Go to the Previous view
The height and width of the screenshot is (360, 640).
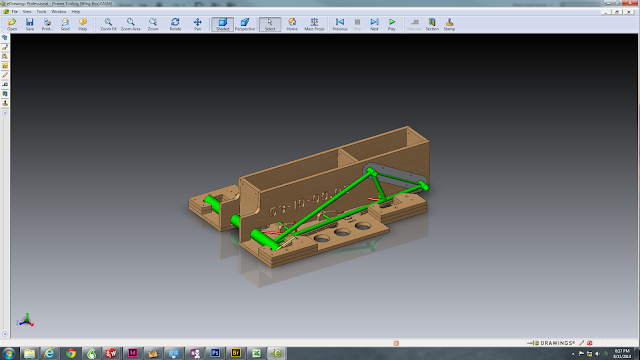coord(340,24)
